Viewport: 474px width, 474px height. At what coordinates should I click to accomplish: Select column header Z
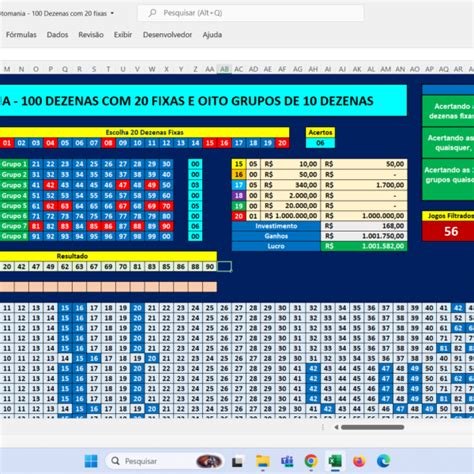195,69
